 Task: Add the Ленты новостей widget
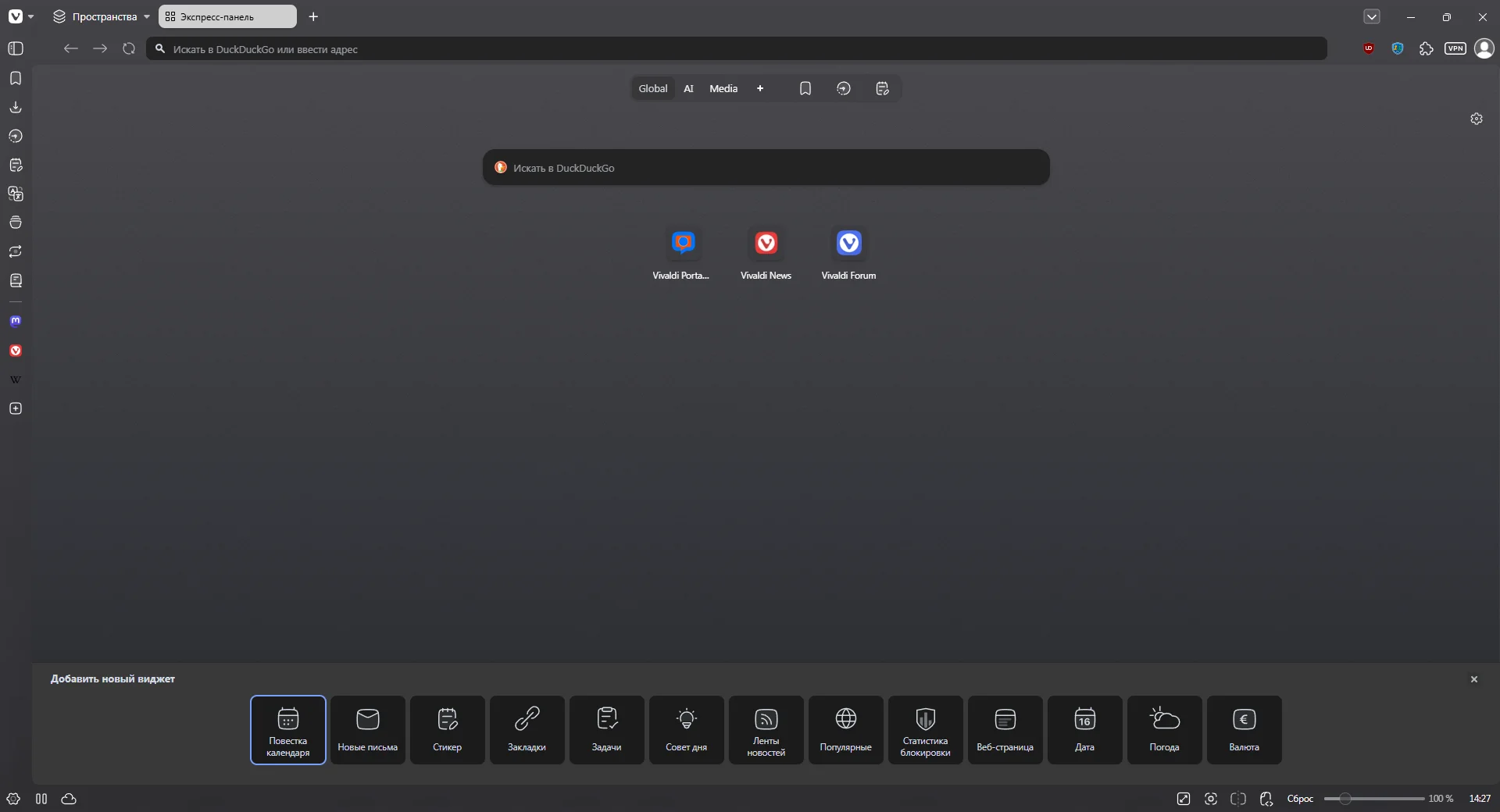[766, 730]
